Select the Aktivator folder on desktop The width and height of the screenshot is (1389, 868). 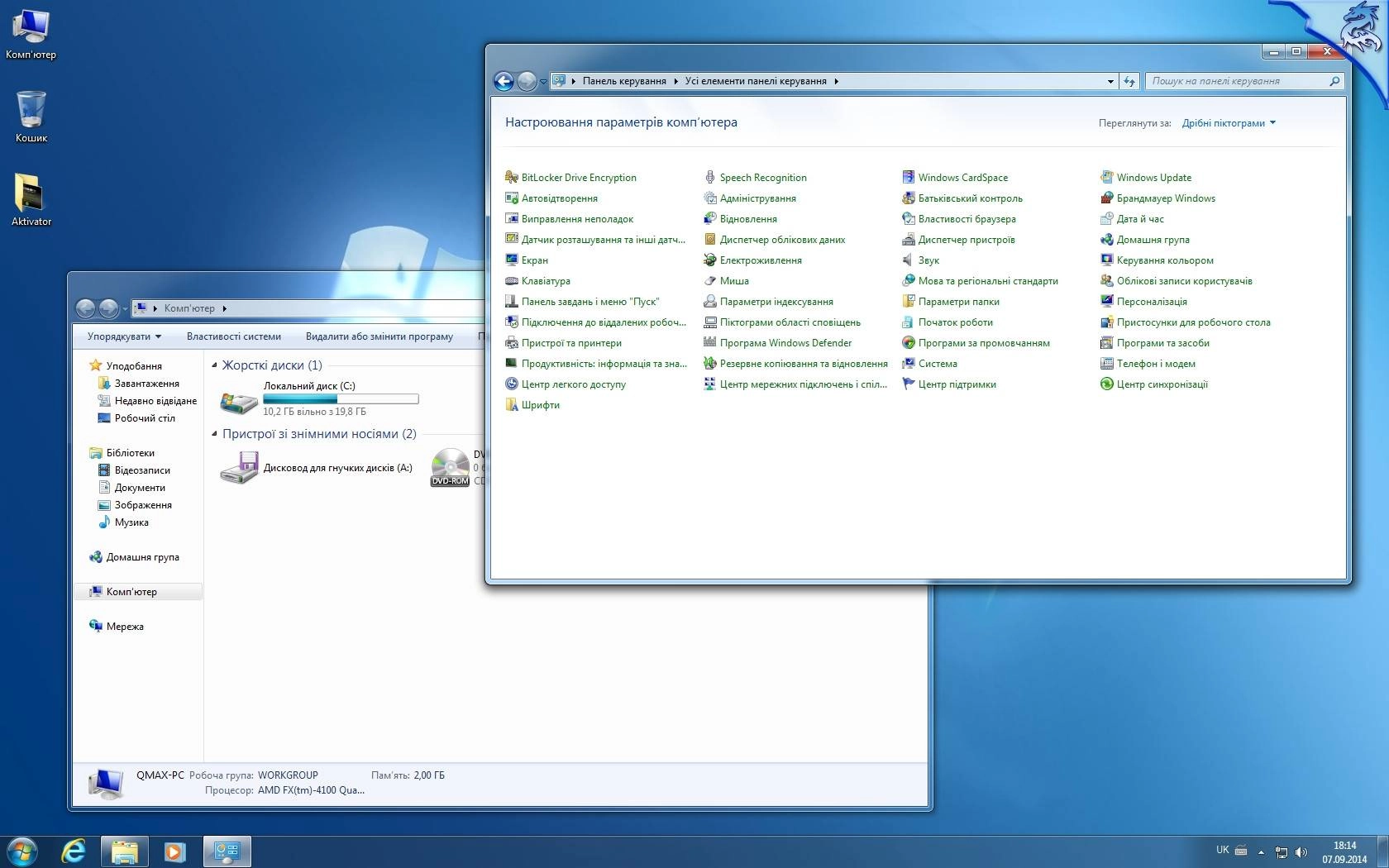31,199
